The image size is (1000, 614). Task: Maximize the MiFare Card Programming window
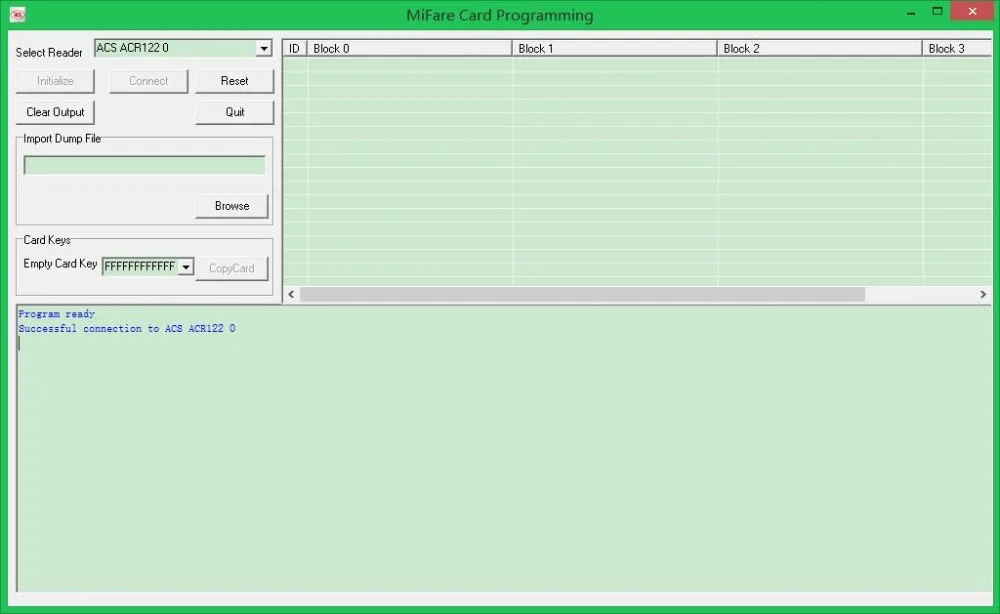click(x=938, y=11)
